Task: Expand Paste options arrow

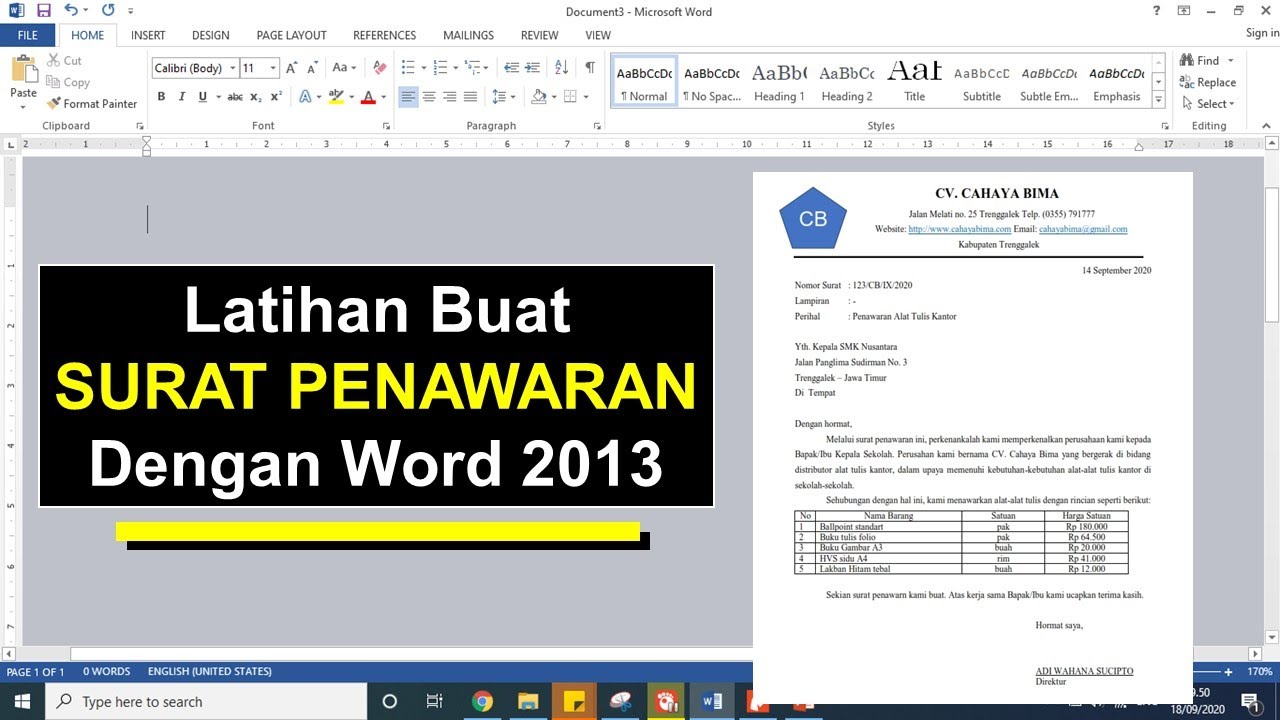Action: [23, 106]
